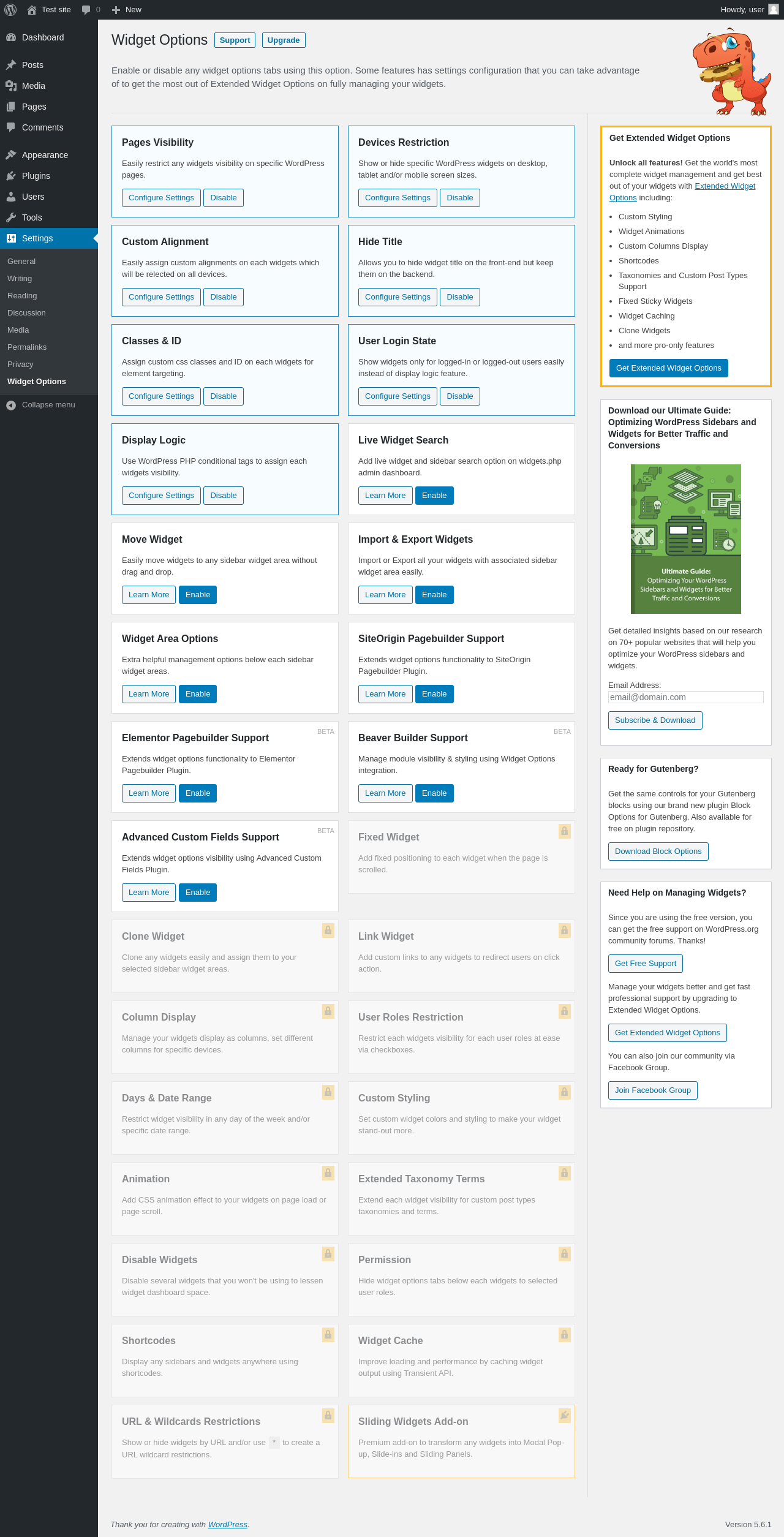Image resolution: width=784 pixels, height=1537 pixels.
Task: Enable the Move Widget feature
Action: [x=198, y=595]
